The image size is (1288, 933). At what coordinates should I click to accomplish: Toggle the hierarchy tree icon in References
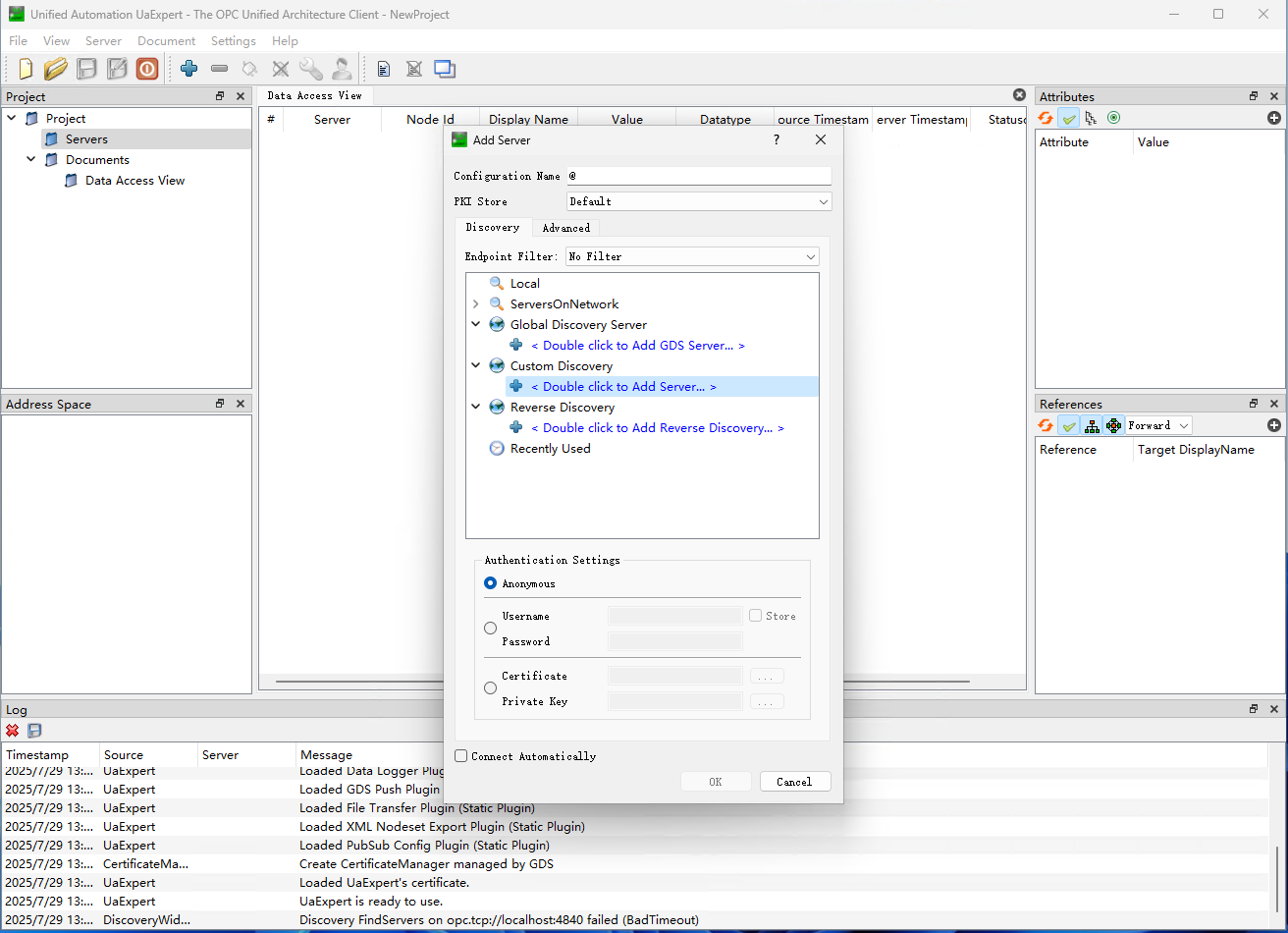pyautogui.click(x=1092, y=425)
